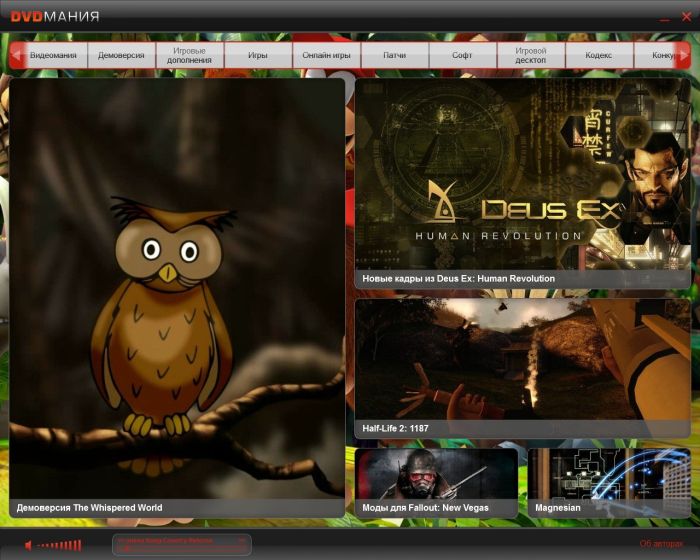700x560 pixels.
Task: Open the Игры section
Action: click(x=258, y=55)
